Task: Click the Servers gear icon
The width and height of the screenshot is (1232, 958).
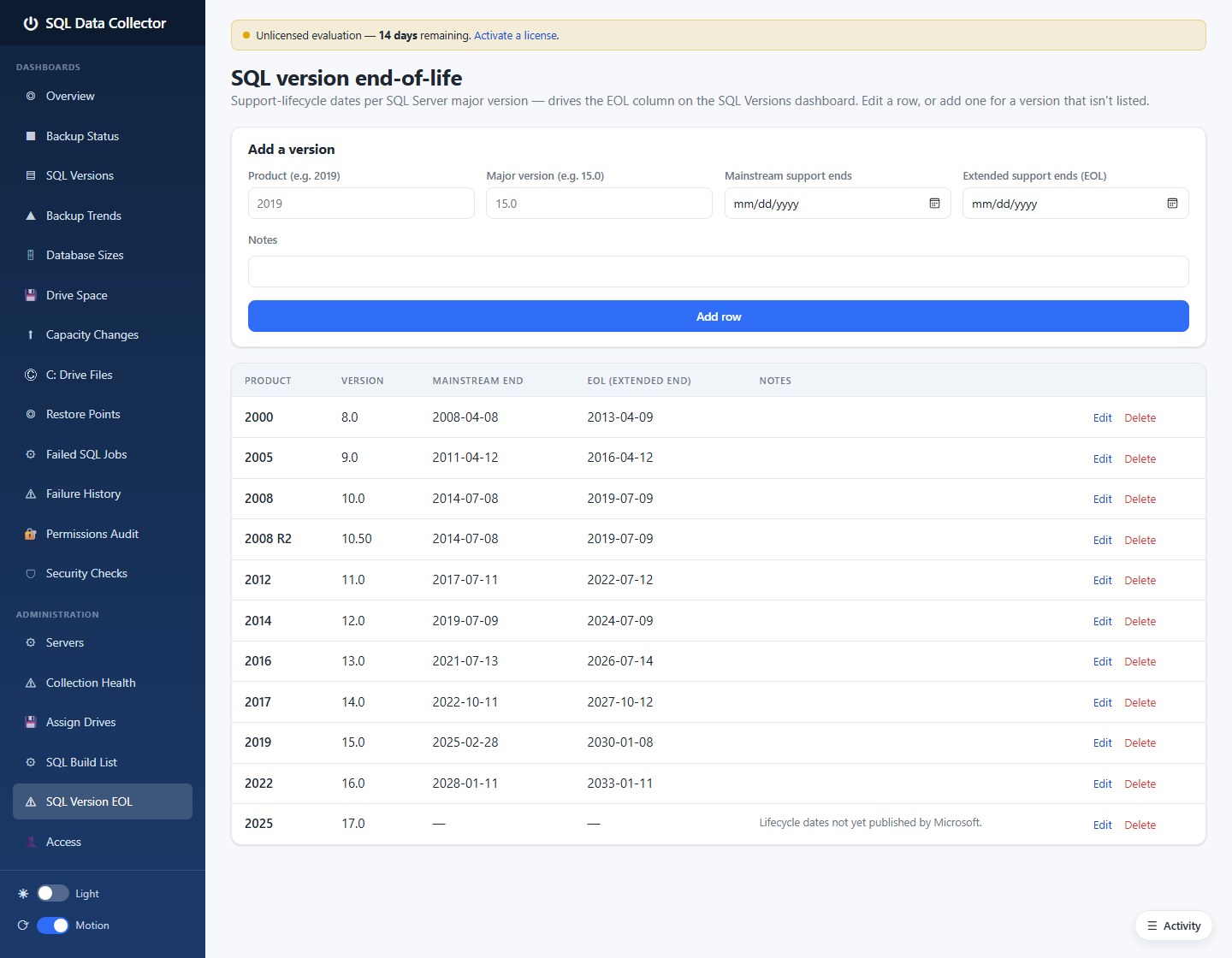Action: tap(31, 643)
